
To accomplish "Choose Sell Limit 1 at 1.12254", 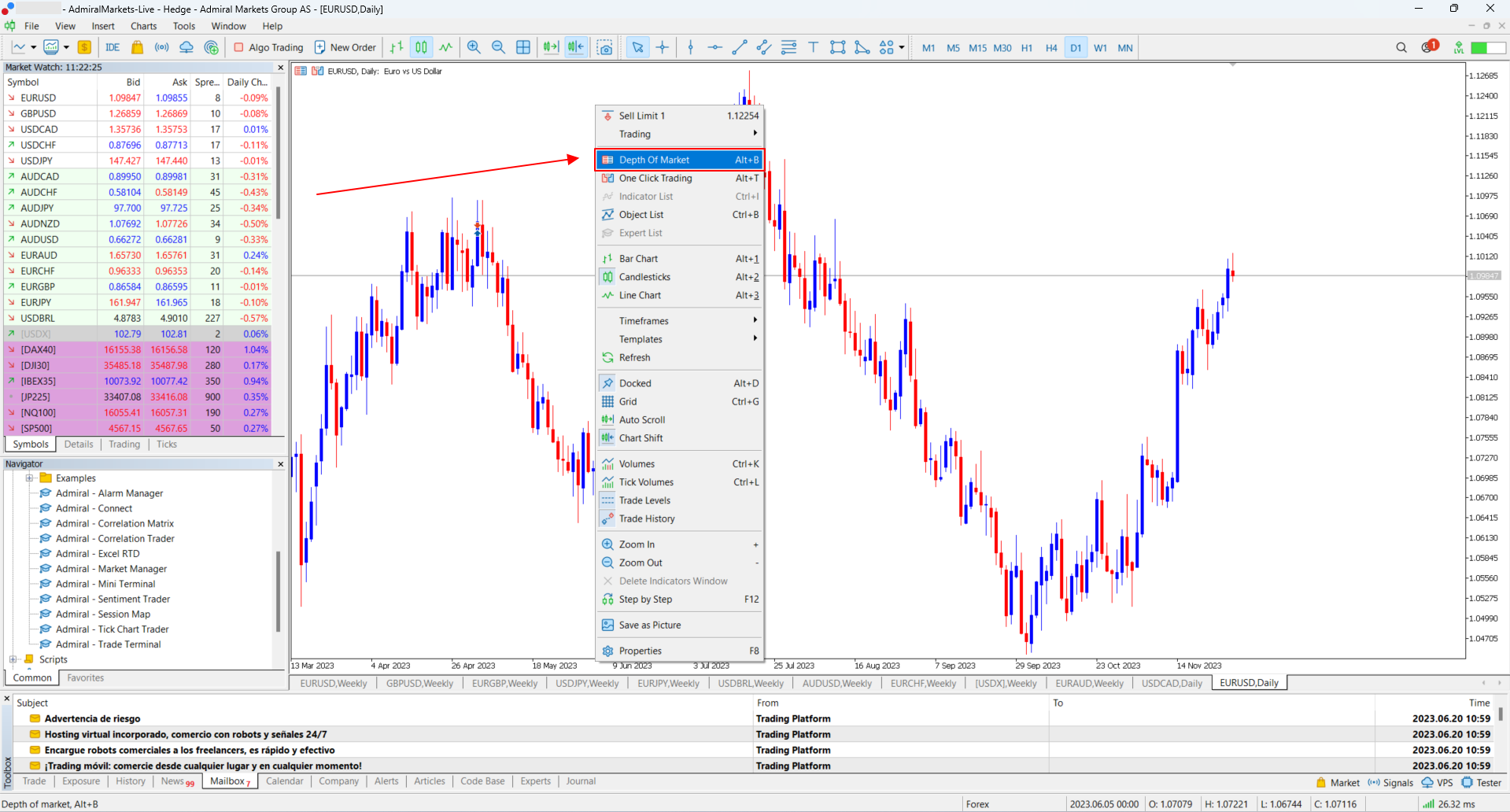I will click(x=680, y=116).
